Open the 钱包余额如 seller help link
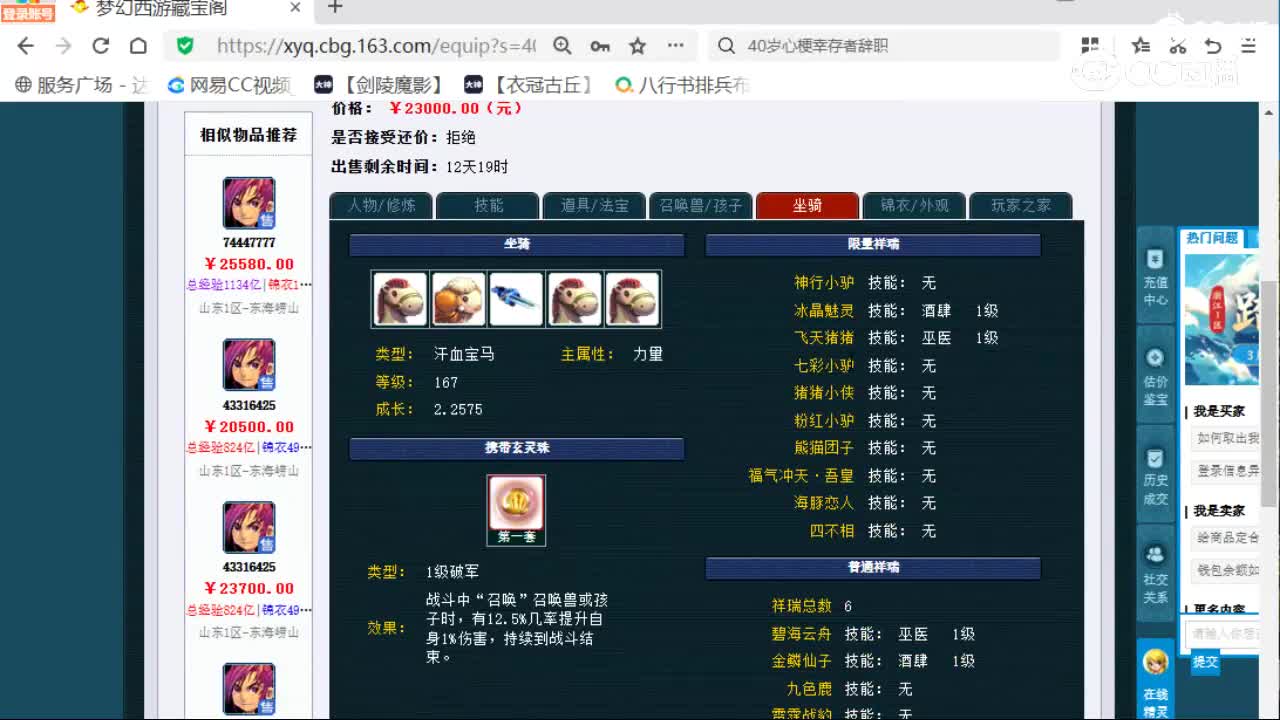The height and width of the screenshot is (720, 1280). click(x=1227, y=570)
